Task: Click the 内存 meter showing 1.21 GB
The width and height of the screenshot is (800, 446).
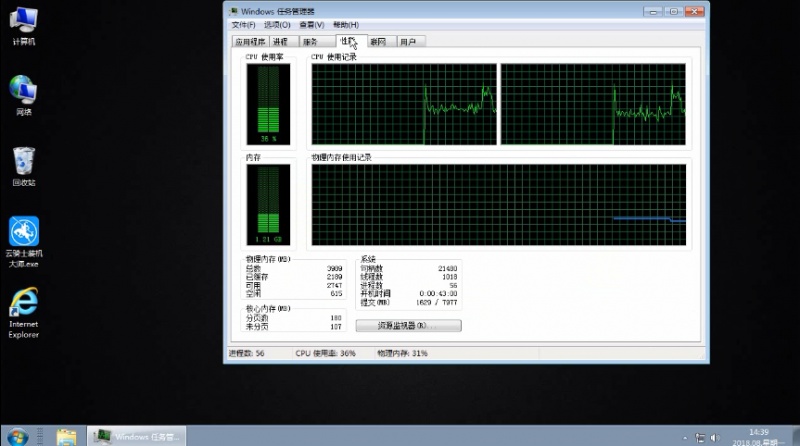Action: tap(268, 205)
